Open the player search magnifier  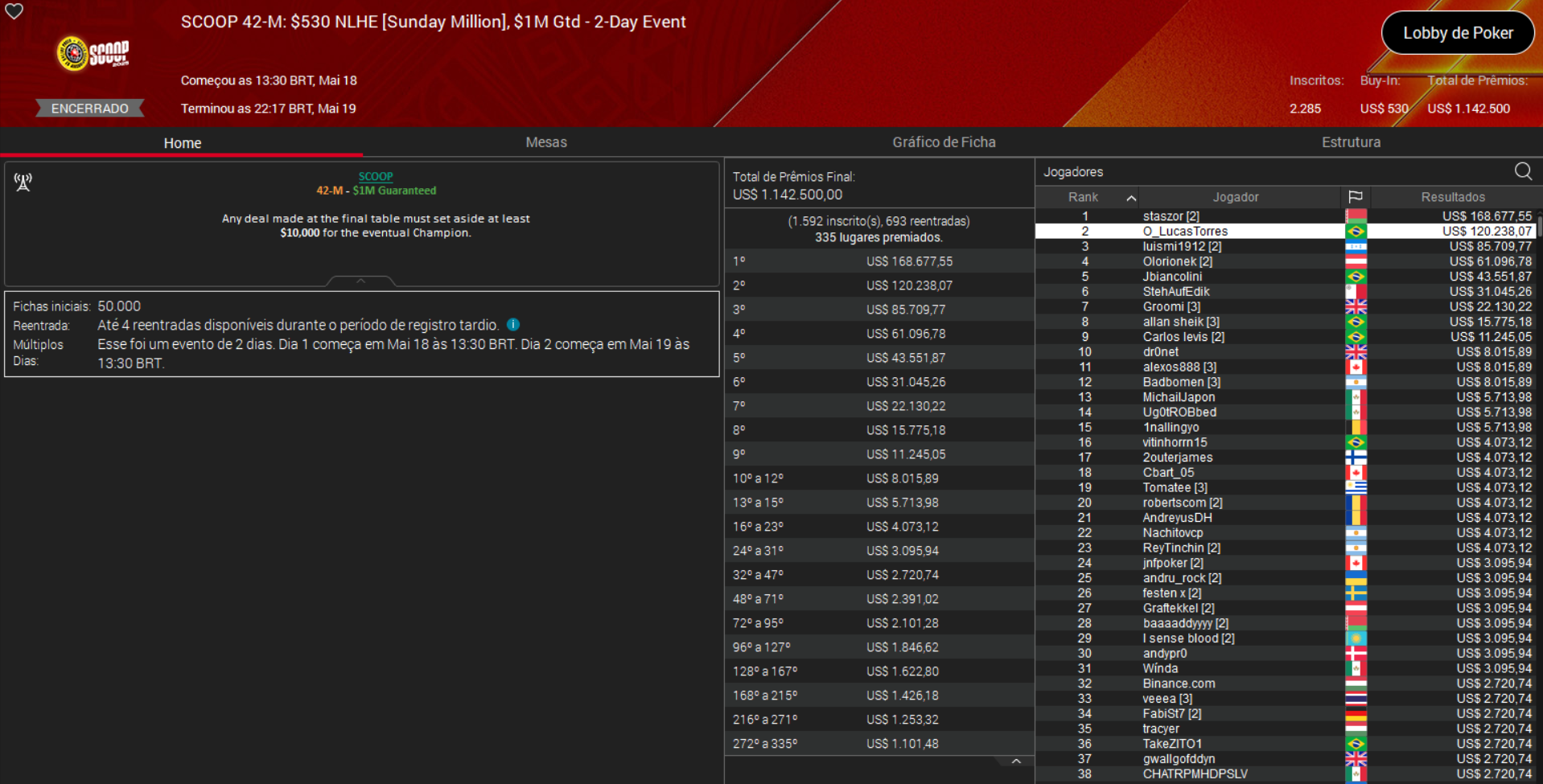1523,171
